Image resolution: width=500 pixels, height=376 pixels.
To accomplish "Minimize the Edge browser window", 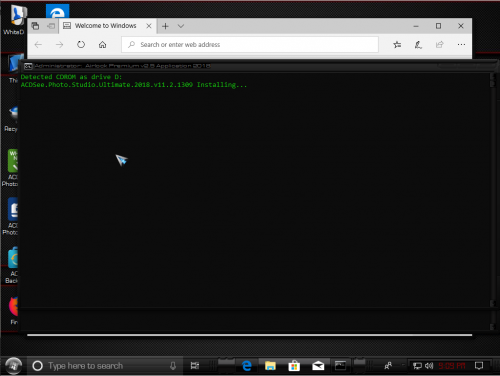I will click(416, 26).
